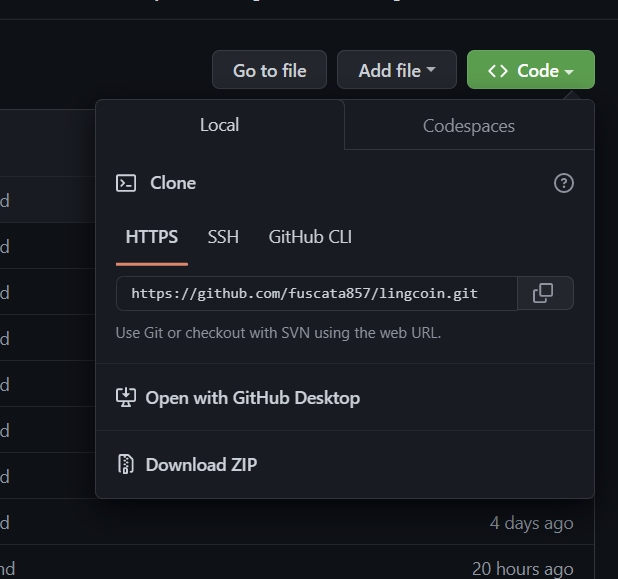Click the ZIP file icon
Viewport: 618px width, 579px height.
tap(126, 464)
